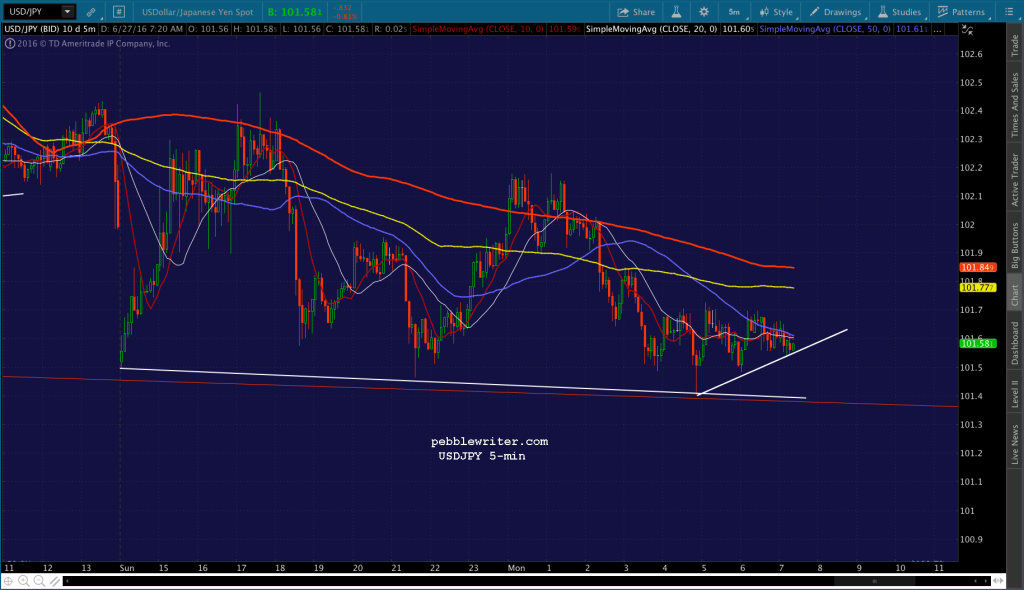Click the yellow 101.77 price bubble
The height and width of the screenshot is (590, 1024).
coord(978,287)
